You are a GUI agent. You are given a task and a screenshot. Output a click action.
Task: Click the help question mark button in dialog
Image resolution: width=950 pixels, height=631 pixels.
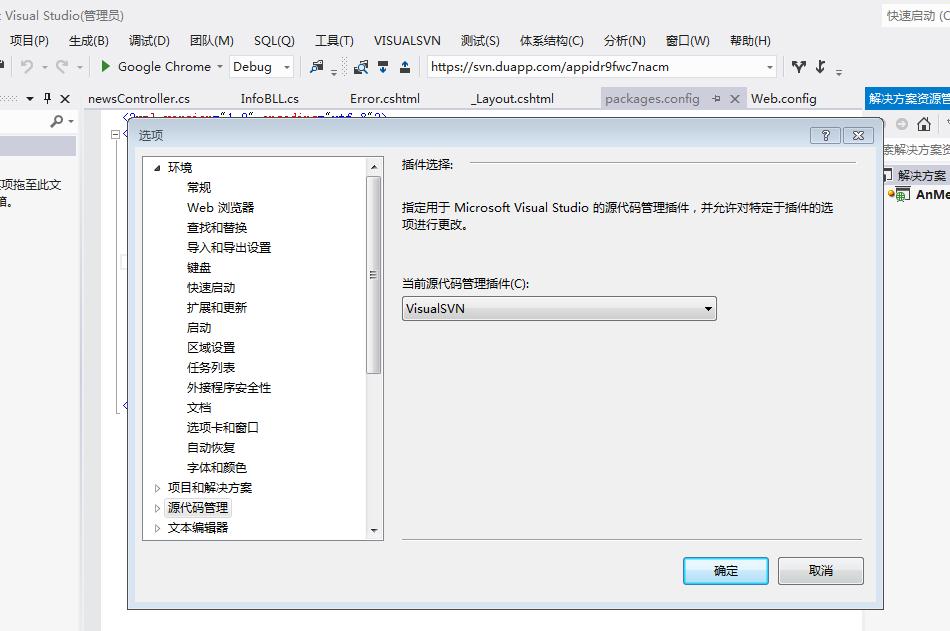825,135
